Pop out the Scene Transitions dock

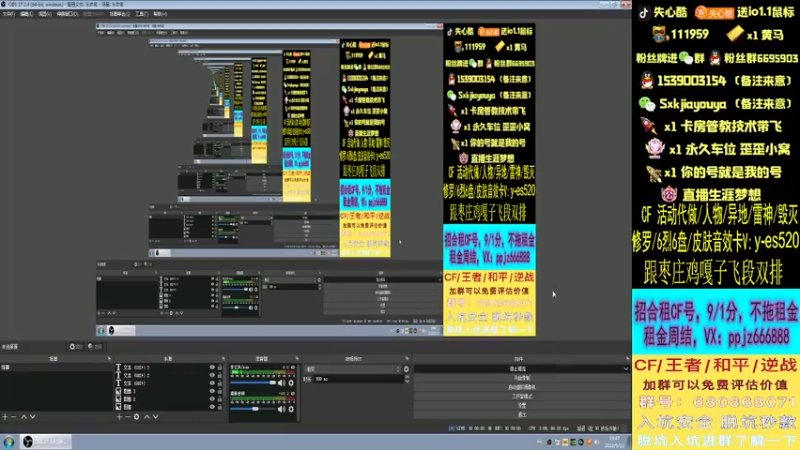(407, 359)
